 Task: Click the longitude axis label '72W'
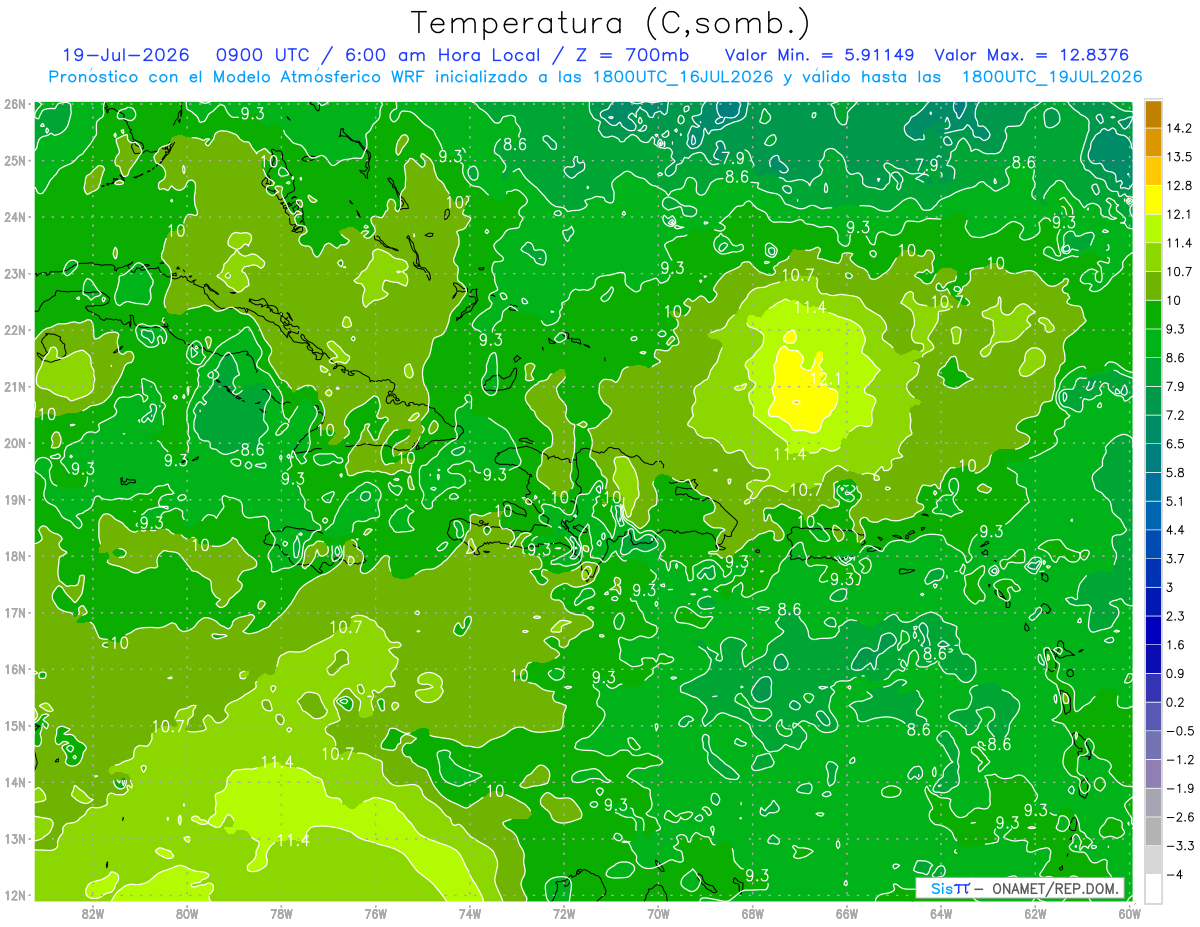pyautogui.click(x=564, y=913)
